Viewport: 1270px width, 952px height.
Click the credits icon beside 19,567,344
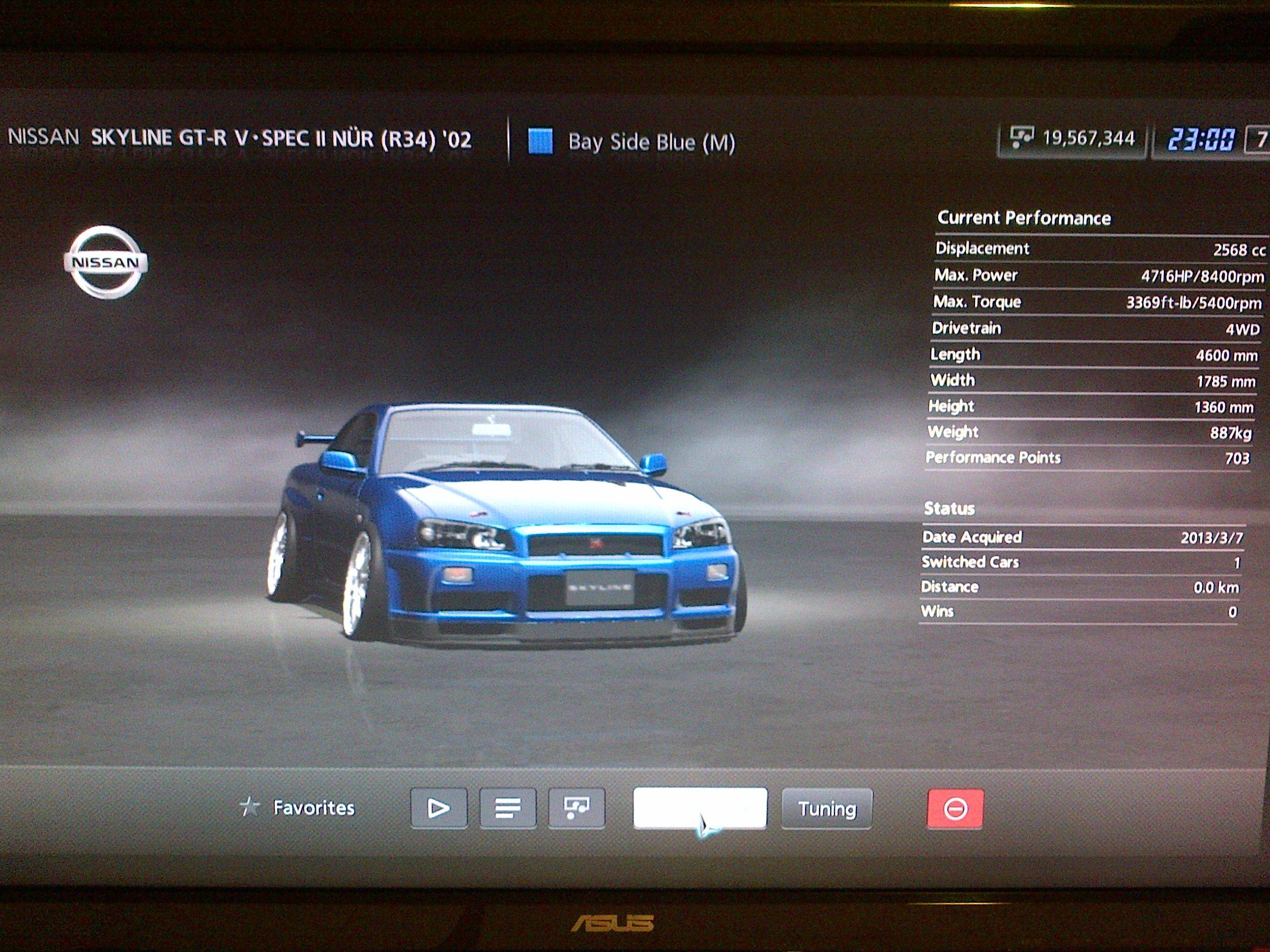(x=1021, y=137)
